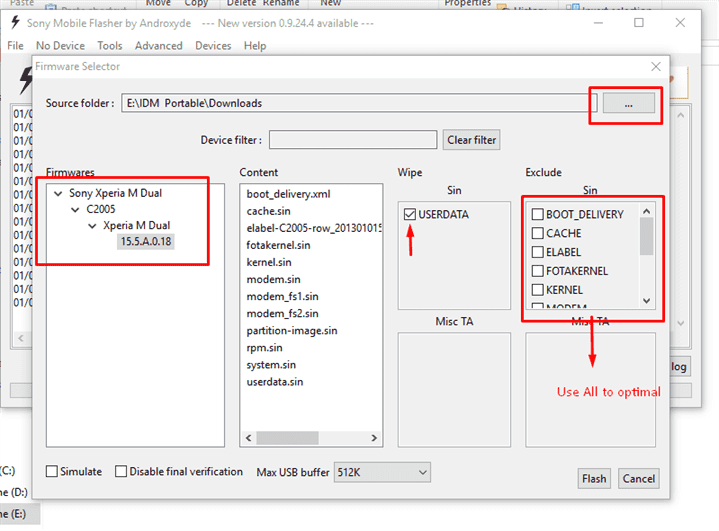This screenshot has height=531, width=719.
Task: Select modem.sin in Content list
Action: pyautogui.click(x=273, y=279)
